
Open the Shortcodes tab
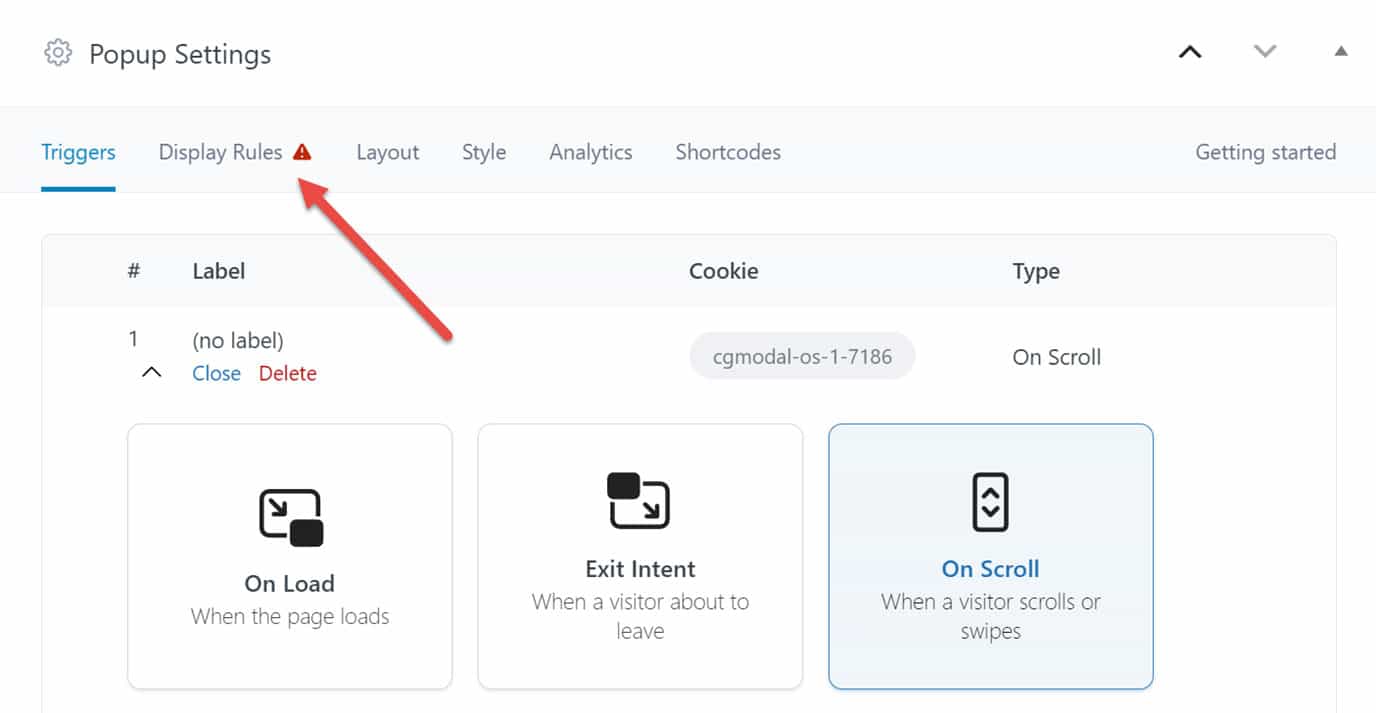pyautogui.click(x=728, y=152)
